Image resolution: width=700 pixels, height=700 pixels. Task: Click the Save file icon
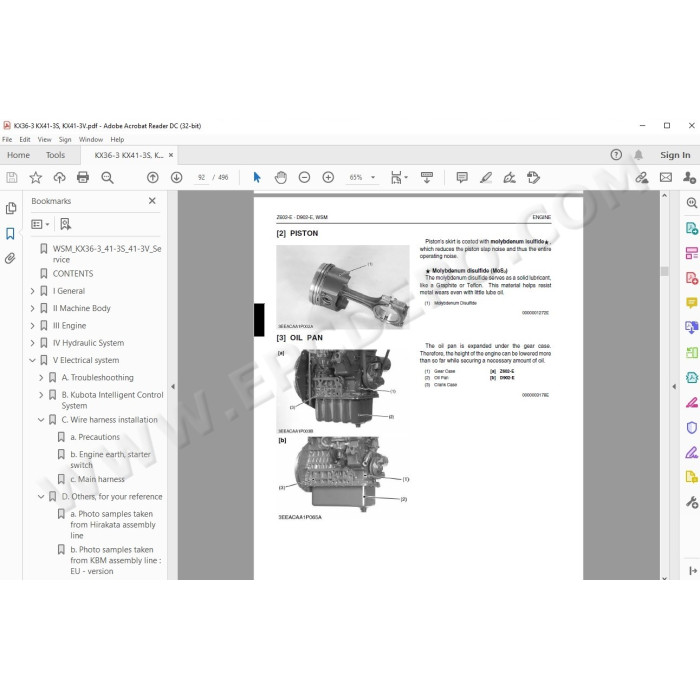(x=12, y=178)
